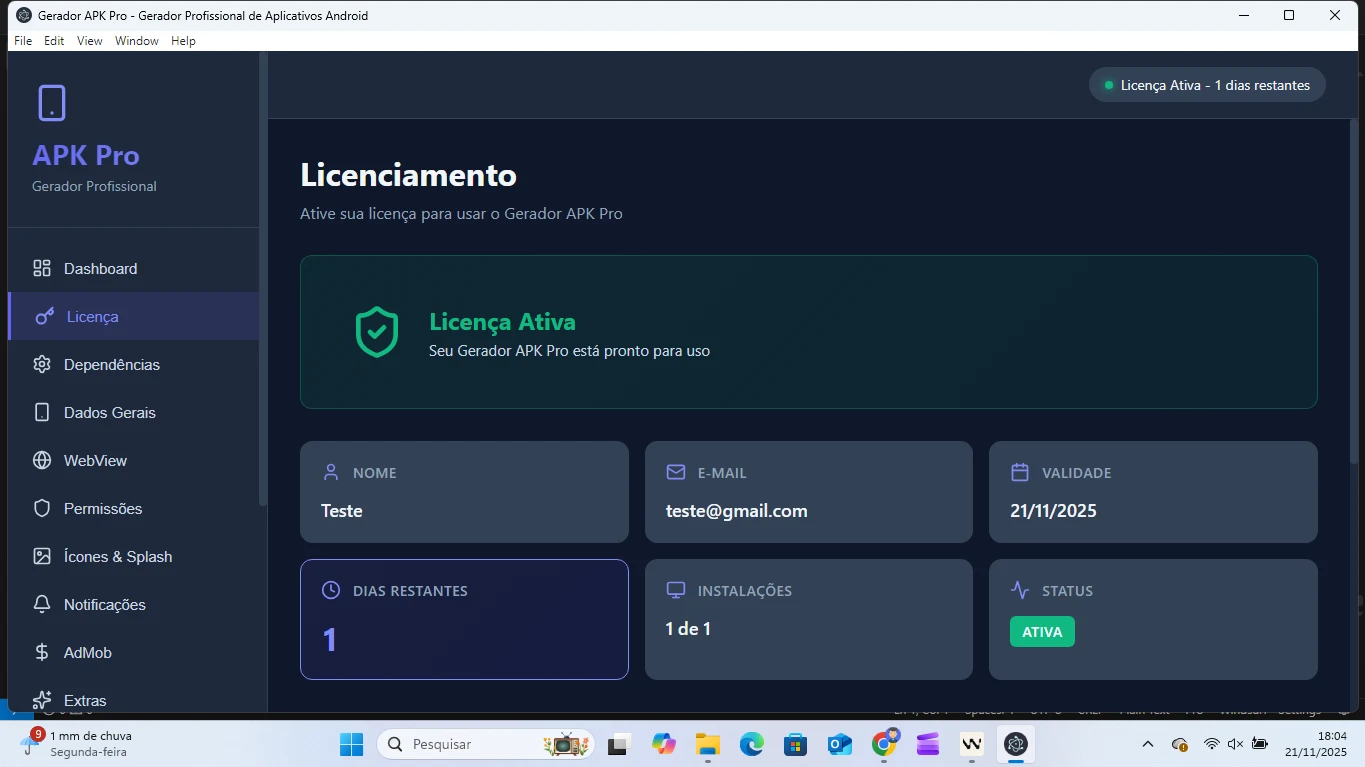Click the Dias Restantes card
This screenshot has width=1365, height=767.
(x=464, y=619)
